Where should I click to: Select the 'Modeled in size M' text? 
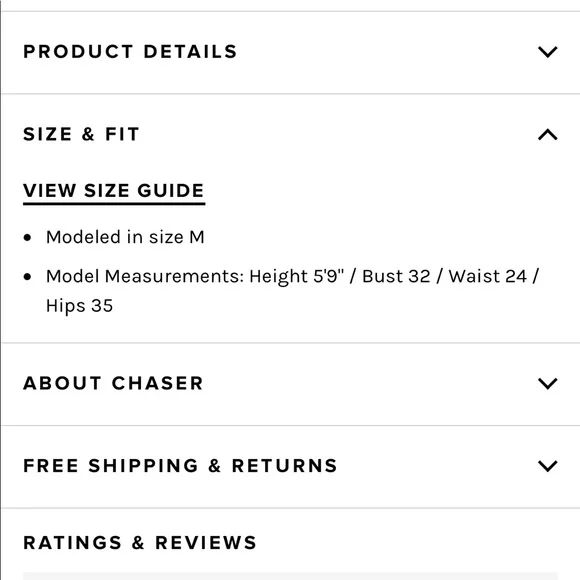pos(125,237)
